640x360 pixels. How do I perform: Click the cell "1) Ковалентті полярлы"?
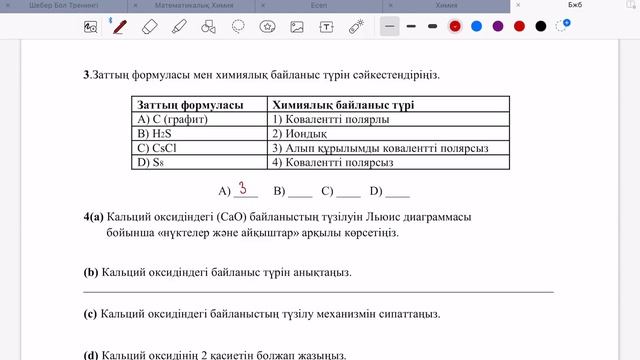click(x=388, y=119)
